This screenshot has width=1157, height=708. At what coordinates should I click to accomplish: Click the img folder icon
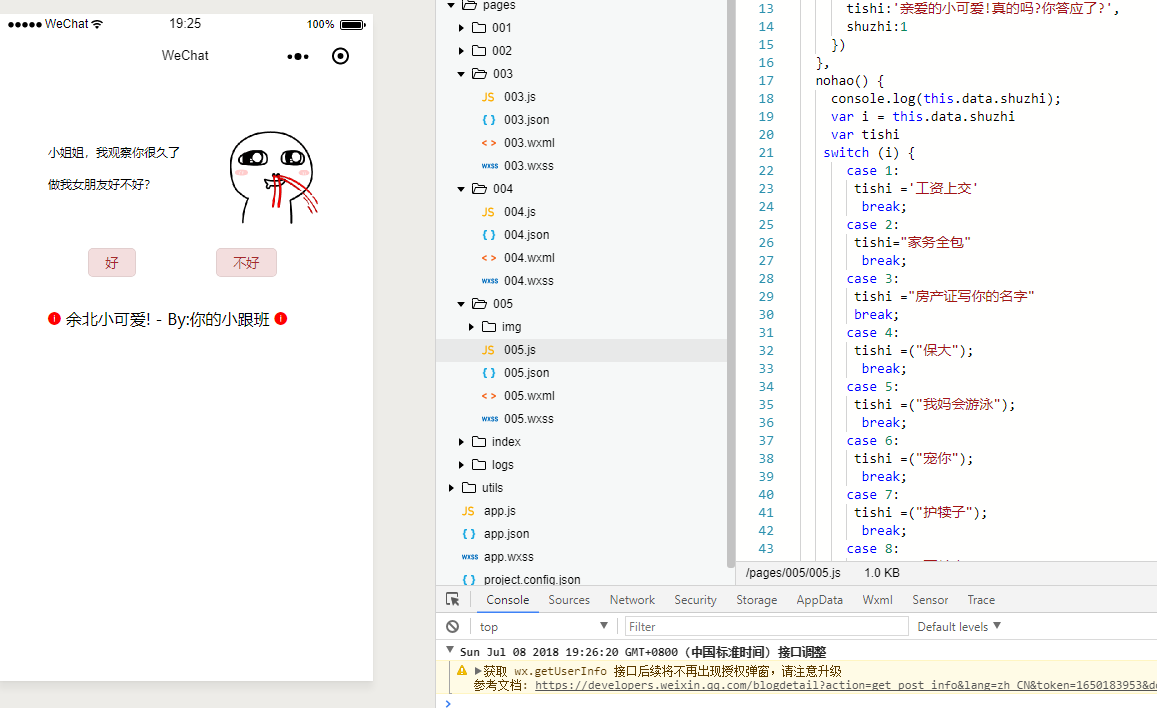489,327
